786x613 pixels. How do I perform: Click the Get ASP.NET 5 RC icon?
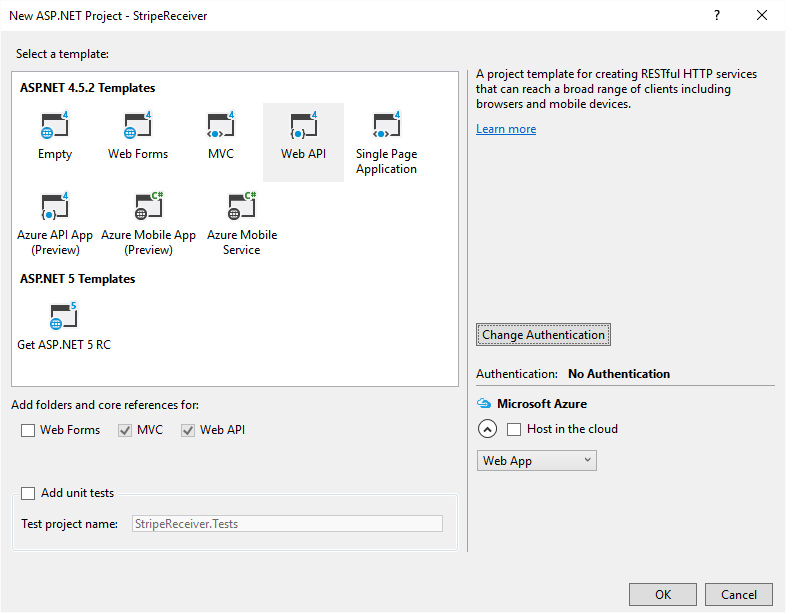[x=64, y=316]
